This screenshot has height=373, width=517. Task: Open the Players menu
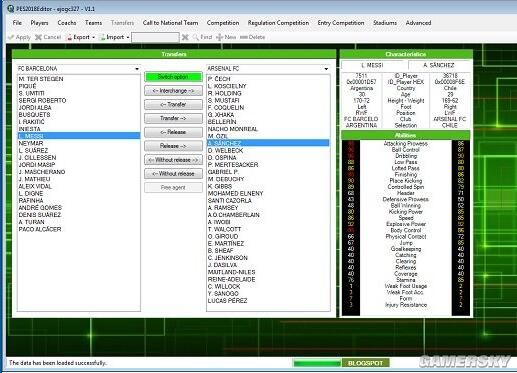[x=39, y=23]
